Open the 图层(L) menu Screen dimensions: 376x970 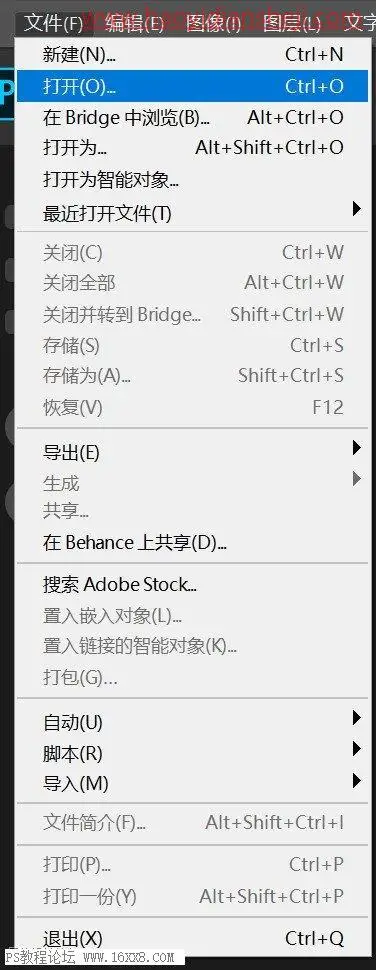coord(292,24)
